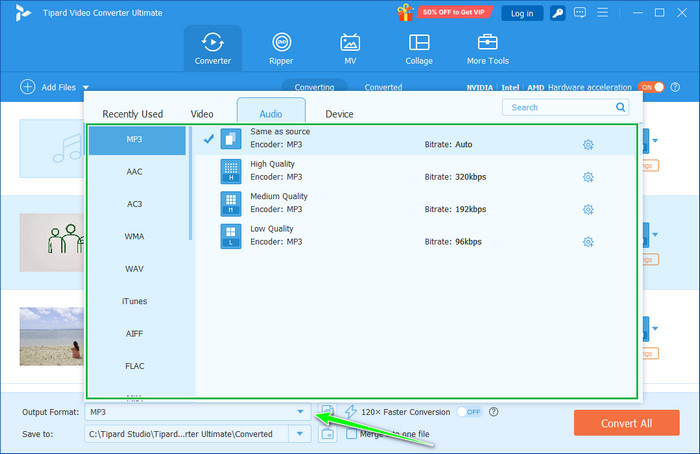Expand first file's format dropdown arrow
The width and height of the screenshot is (700, 454).
click(655, 141)
